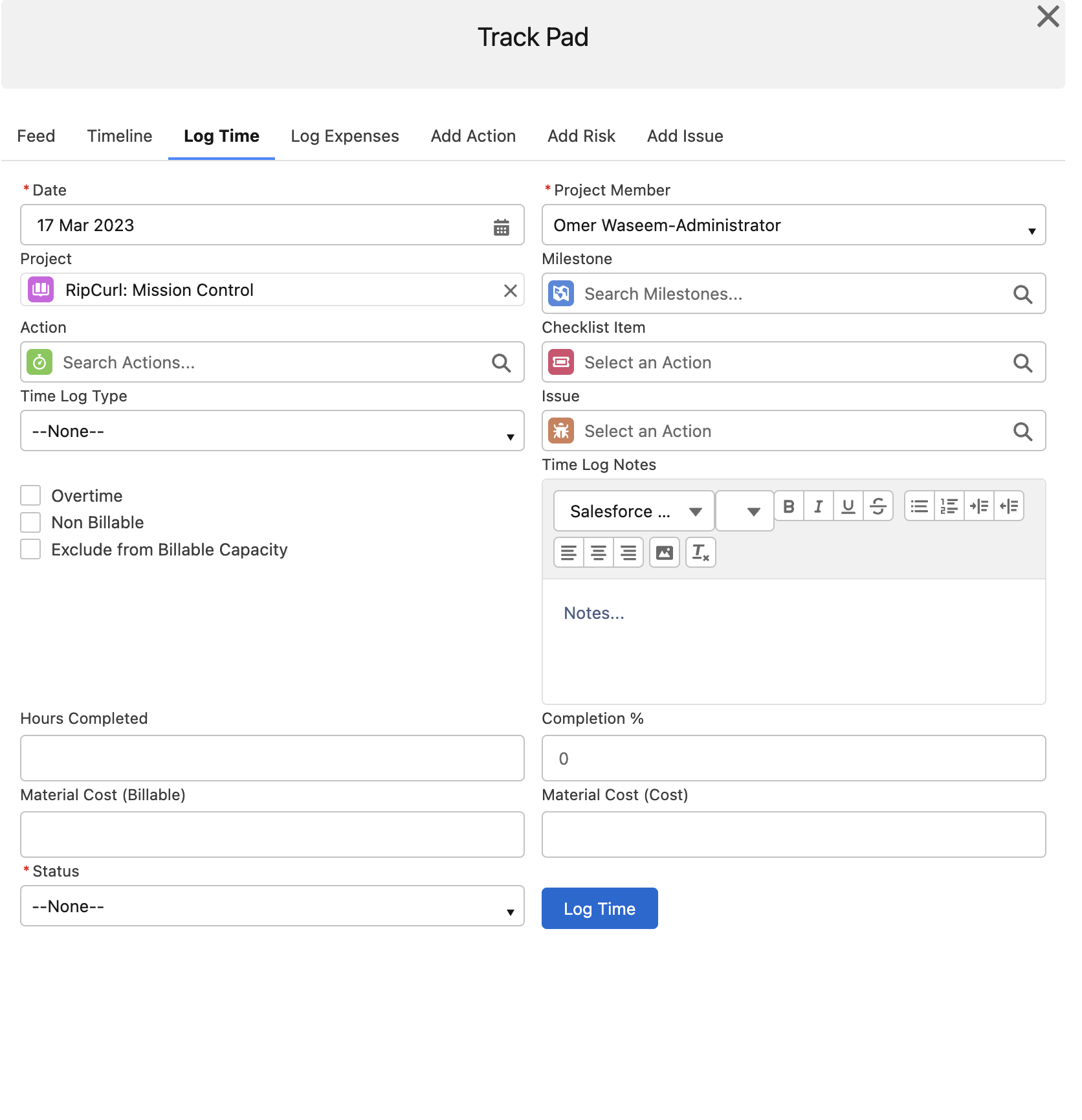Close the Track Pad dialog
The width and height of the screenshot is (1082, 1120).
pos(1048,16)
